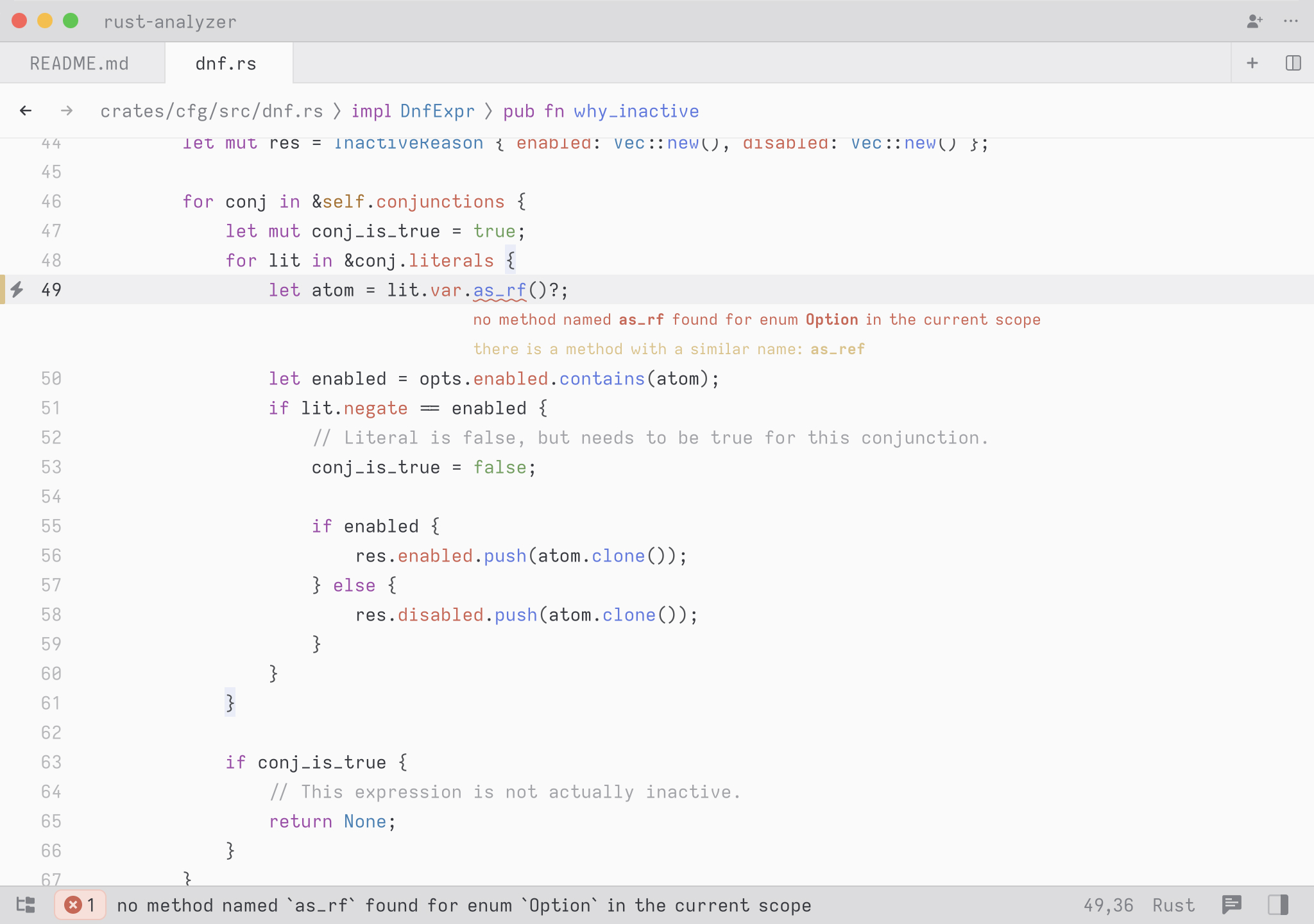Viewport: 1314px width, 924px height.
Task: Toggle the right dock panel icon
Action: 1278,905
